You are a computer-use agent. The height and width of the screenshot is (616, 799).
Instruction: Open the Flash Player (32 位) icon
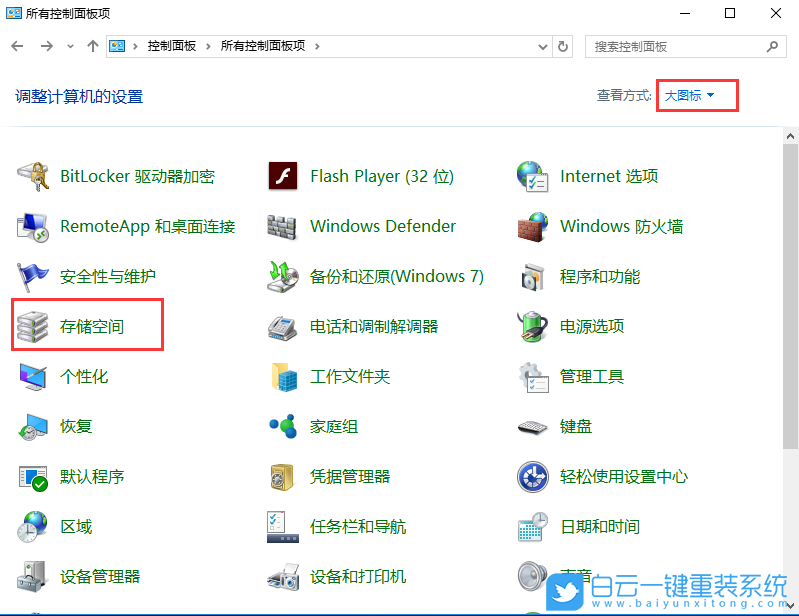click(283, 177)
